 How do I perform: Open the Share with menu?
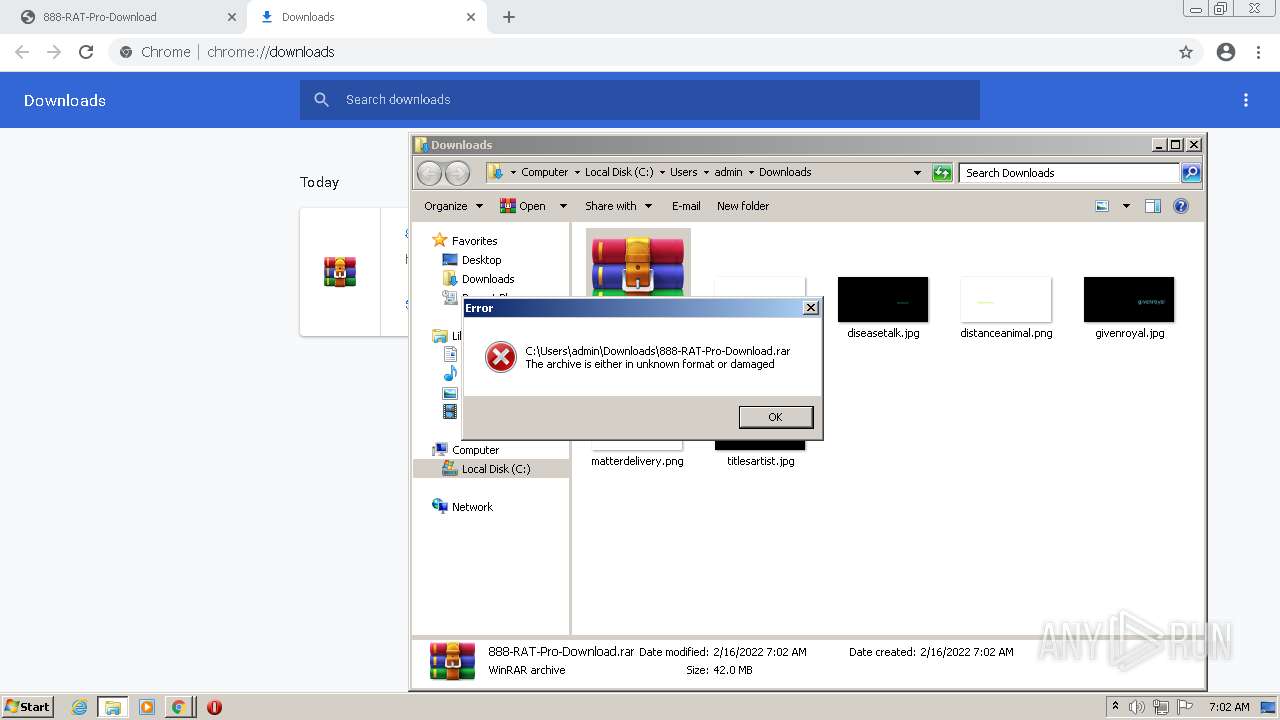(x=618, y=206)
